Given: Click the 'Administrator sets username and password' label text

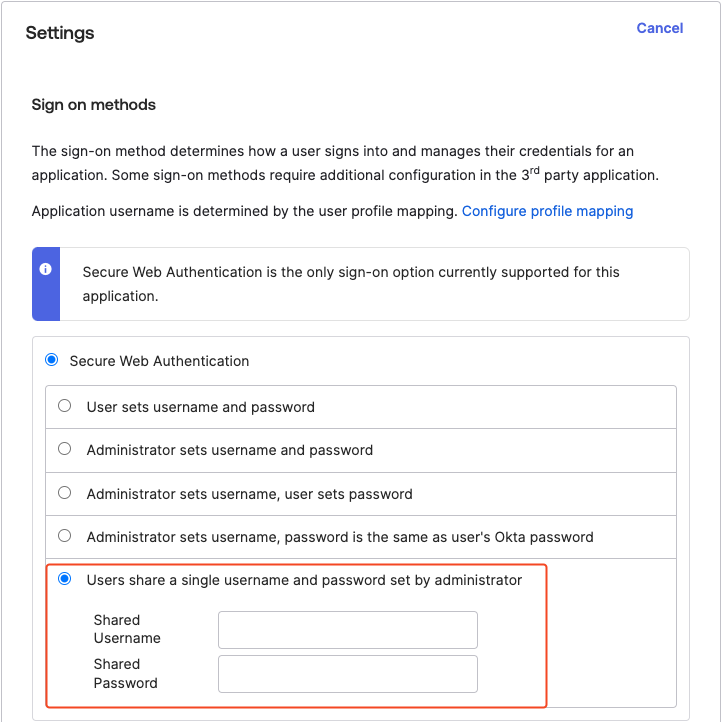Looking at the screenshot, I should [230, 450].
